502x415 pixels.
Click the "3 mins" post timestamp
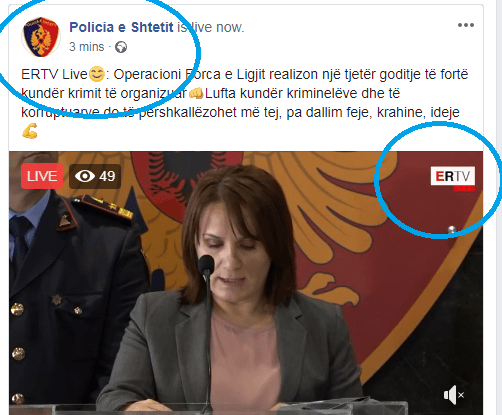[x=87, y=47]
